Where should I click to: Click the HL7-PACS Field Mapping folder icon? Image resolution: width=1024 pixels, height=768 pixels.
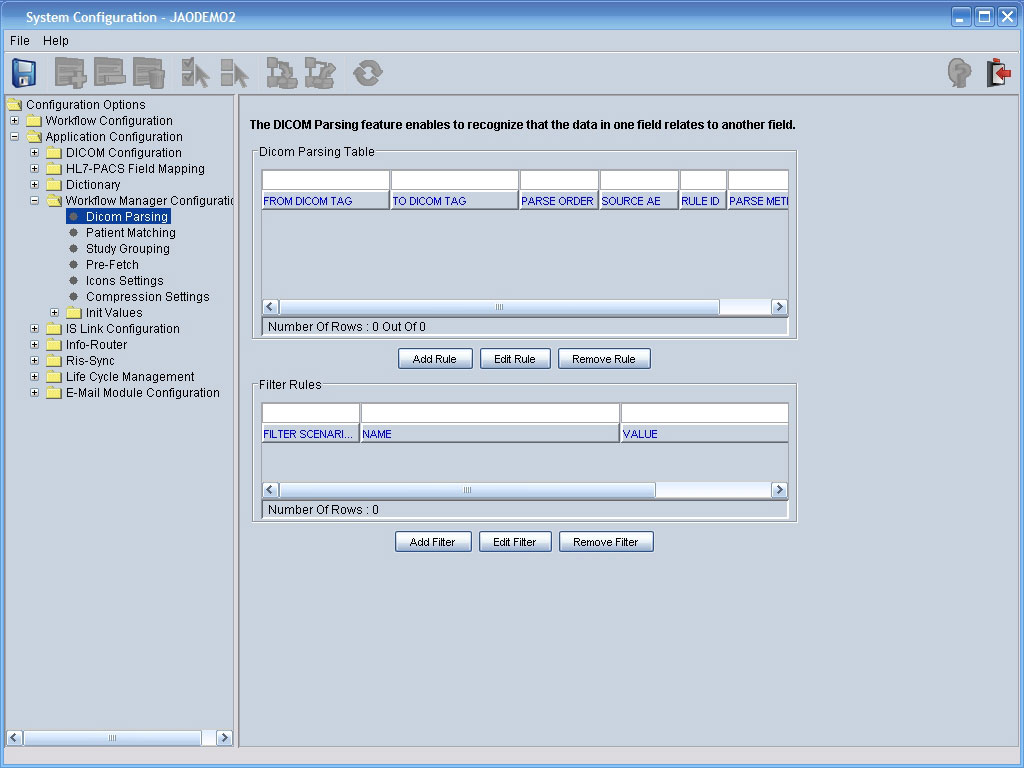click(54, 168)
